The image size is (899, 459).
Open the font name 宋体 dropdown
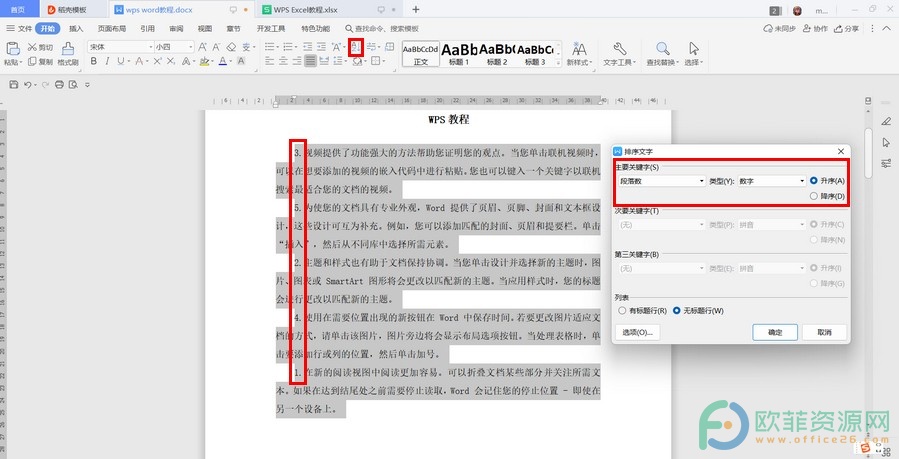pos(151,47)
